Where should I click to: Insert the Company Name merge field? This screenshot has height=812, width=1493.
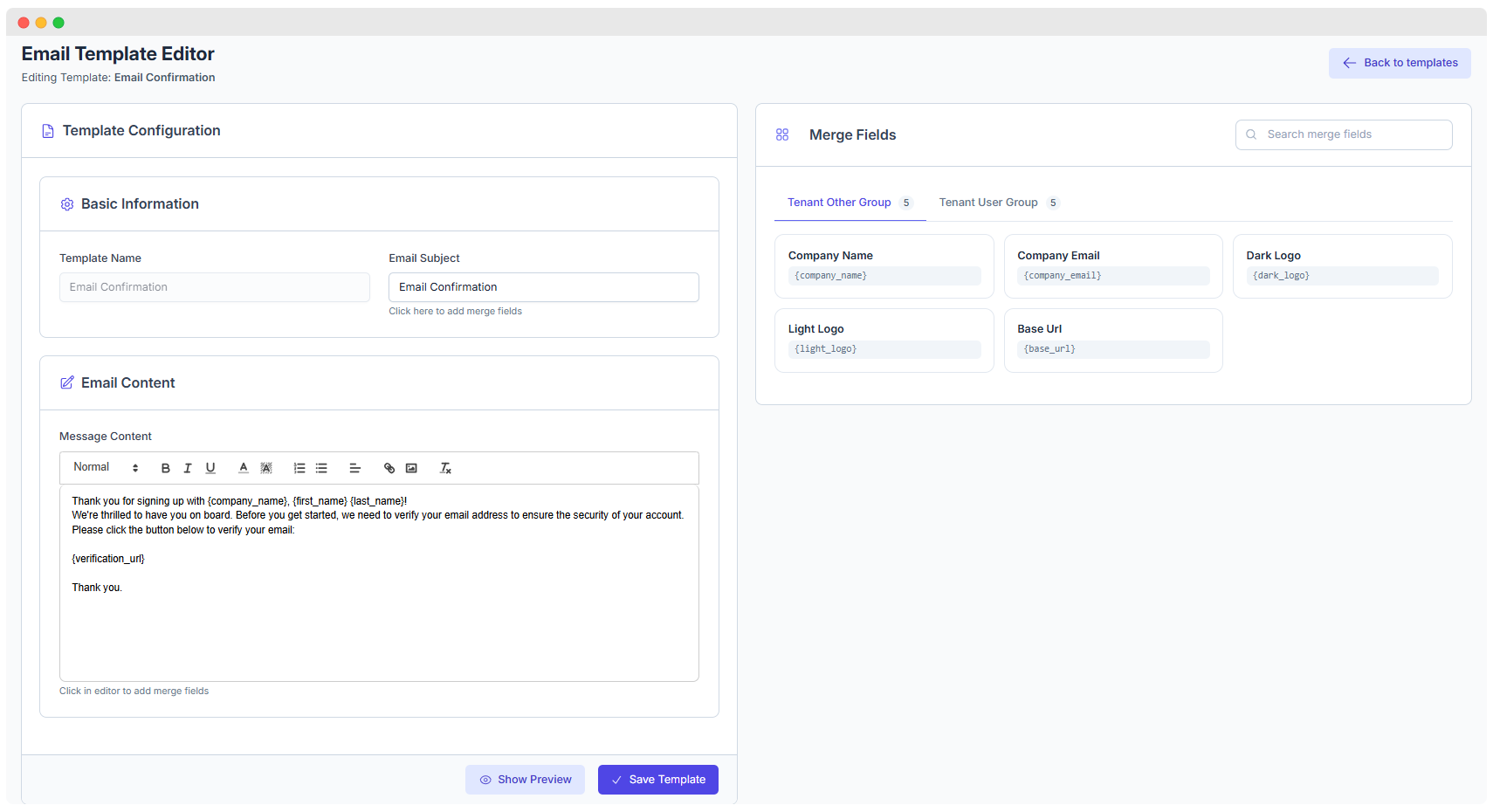(884, 265)
